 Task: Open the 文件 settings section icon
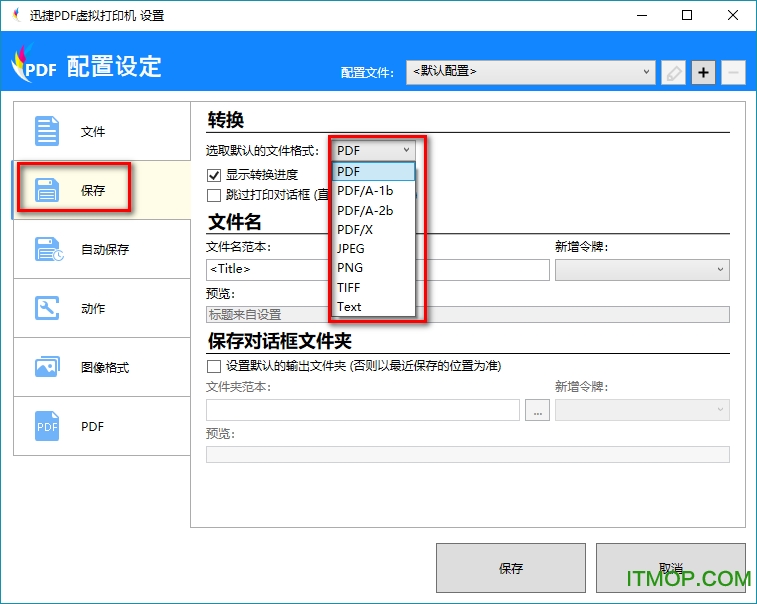[x=47, y=131]
